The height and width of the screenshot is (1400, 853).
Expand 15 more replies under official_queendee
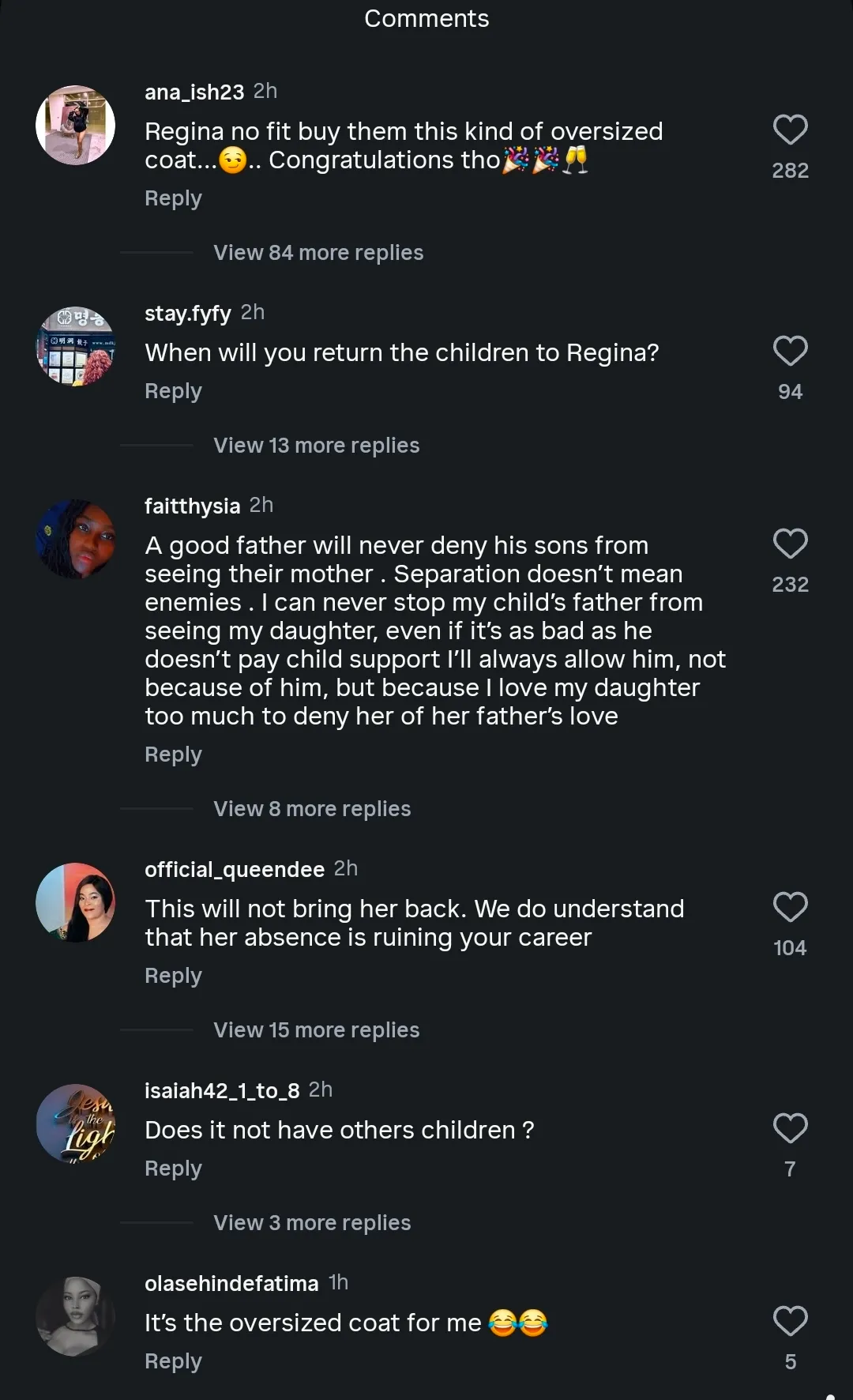316,1030
